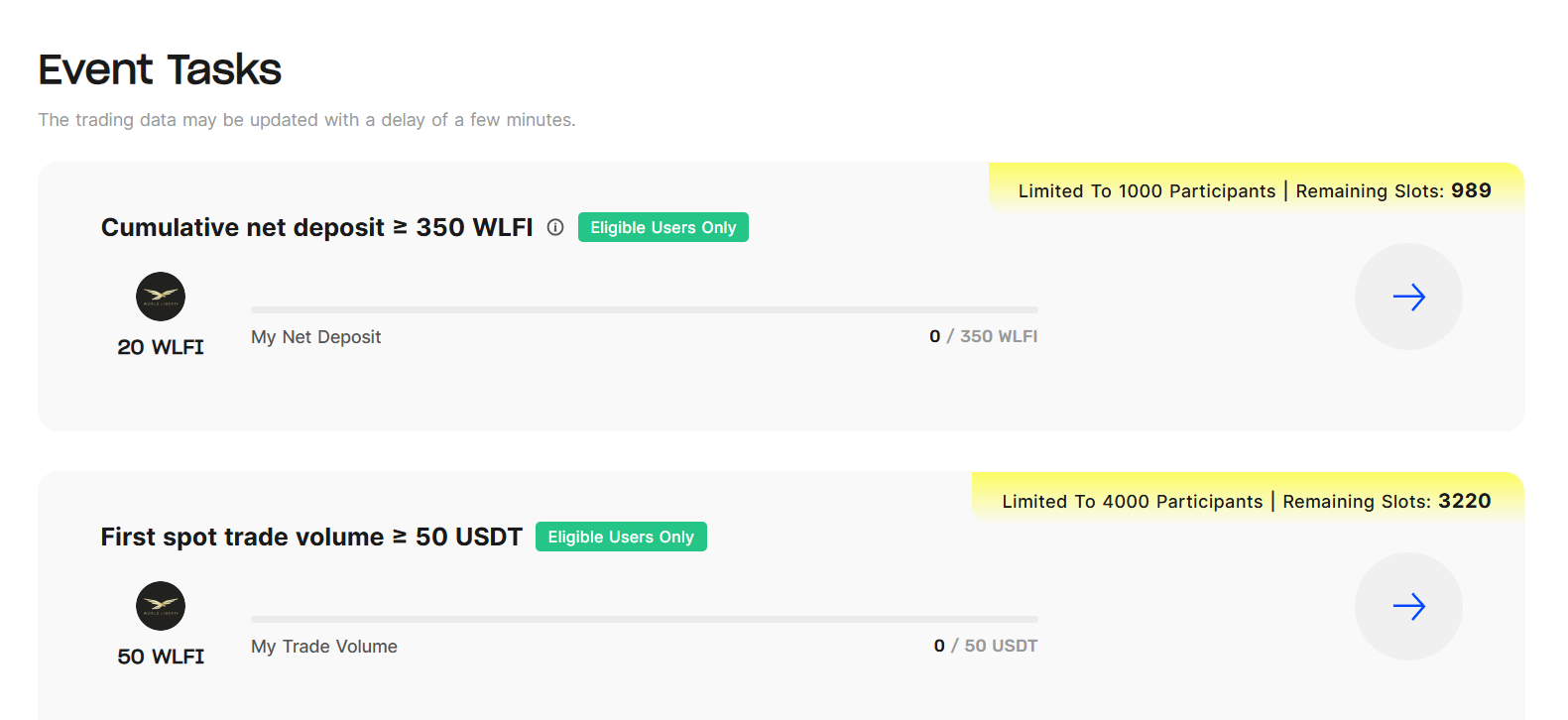Click the Eligible Users Only badge on the spot trade task
This screenshot has width=1568, height=720.
tap(621, 537)
